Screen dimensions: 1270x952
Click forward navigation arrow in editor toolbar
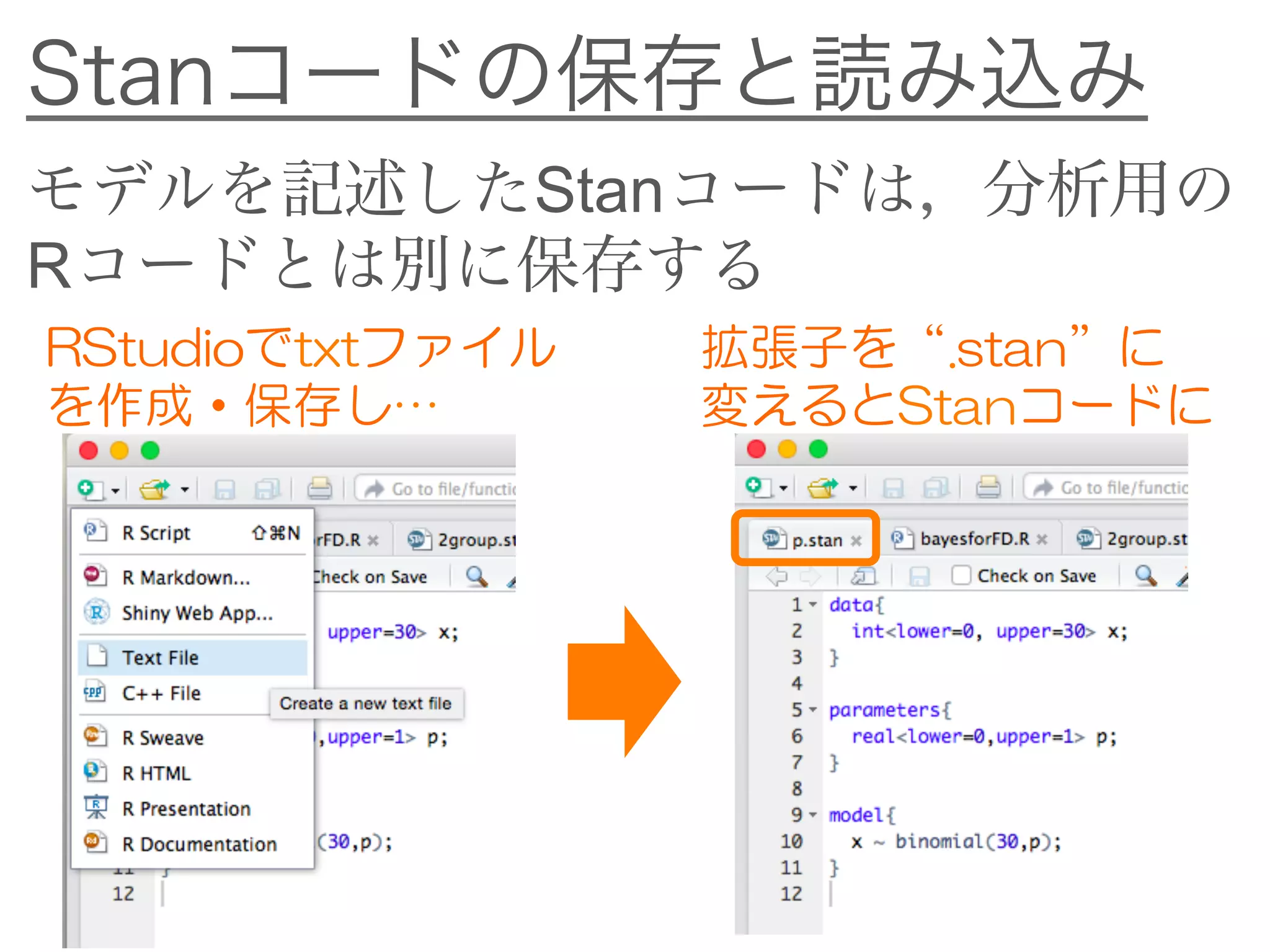(x=810, y=576)
